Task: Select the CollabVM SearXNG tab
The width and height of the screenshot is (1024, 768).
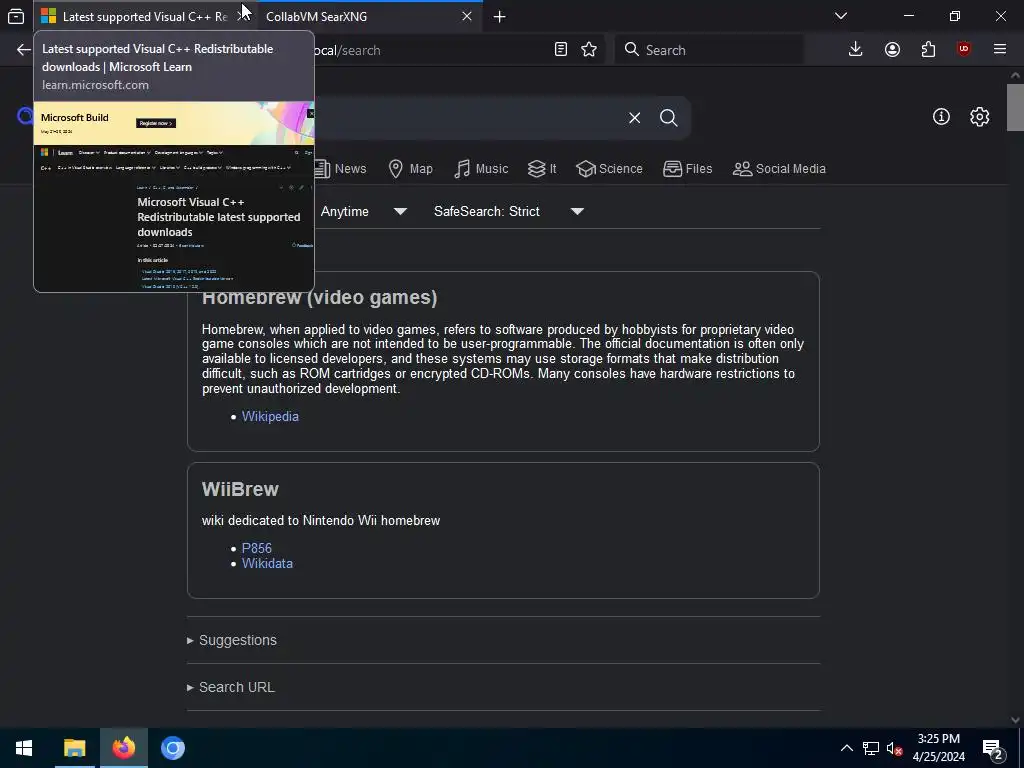Action: [369, 16]
